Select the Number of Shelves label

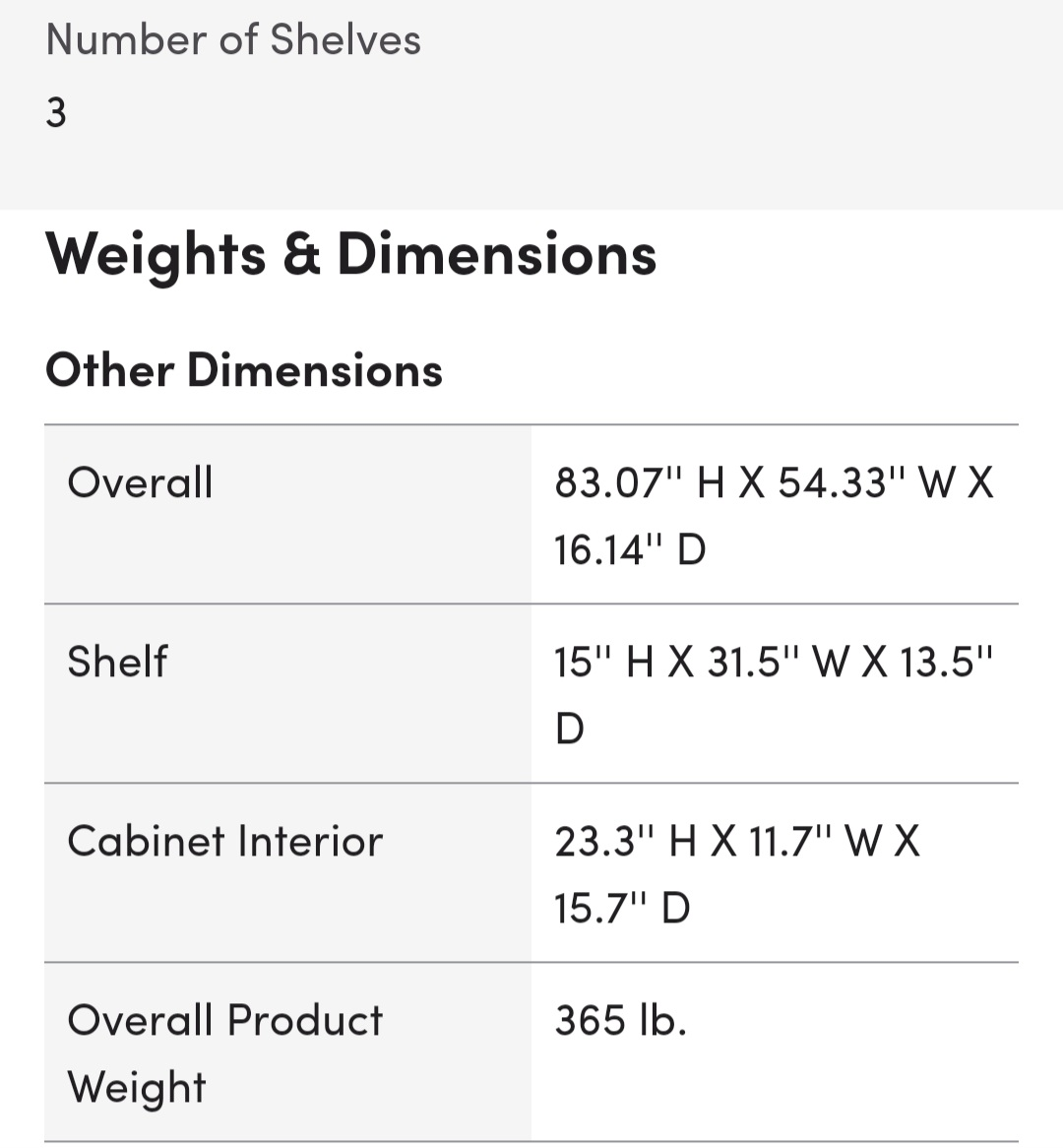[233, 39]
